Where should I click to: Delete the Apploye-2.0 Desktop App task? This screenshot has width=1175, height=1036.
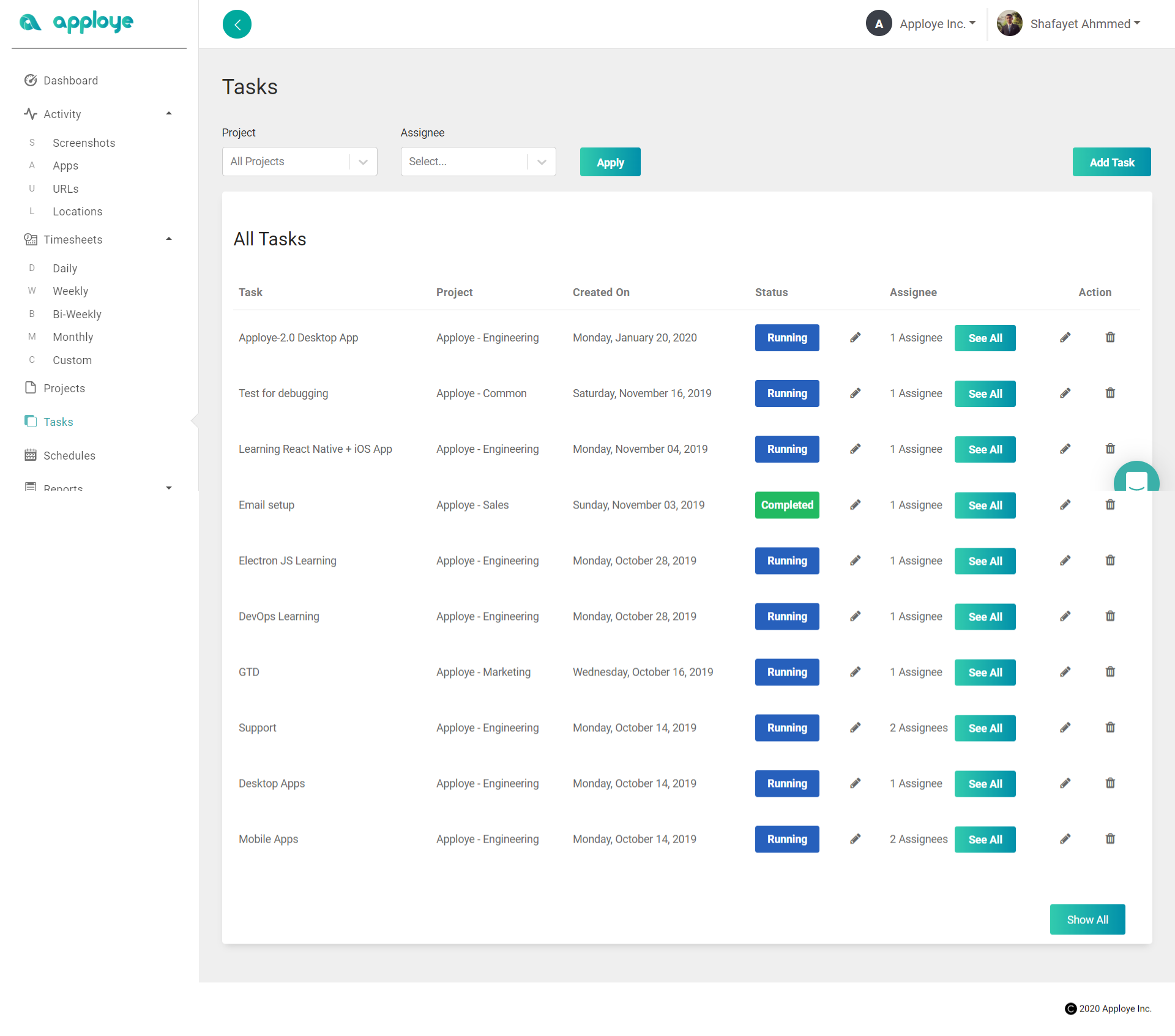[x=1110, y=338]
